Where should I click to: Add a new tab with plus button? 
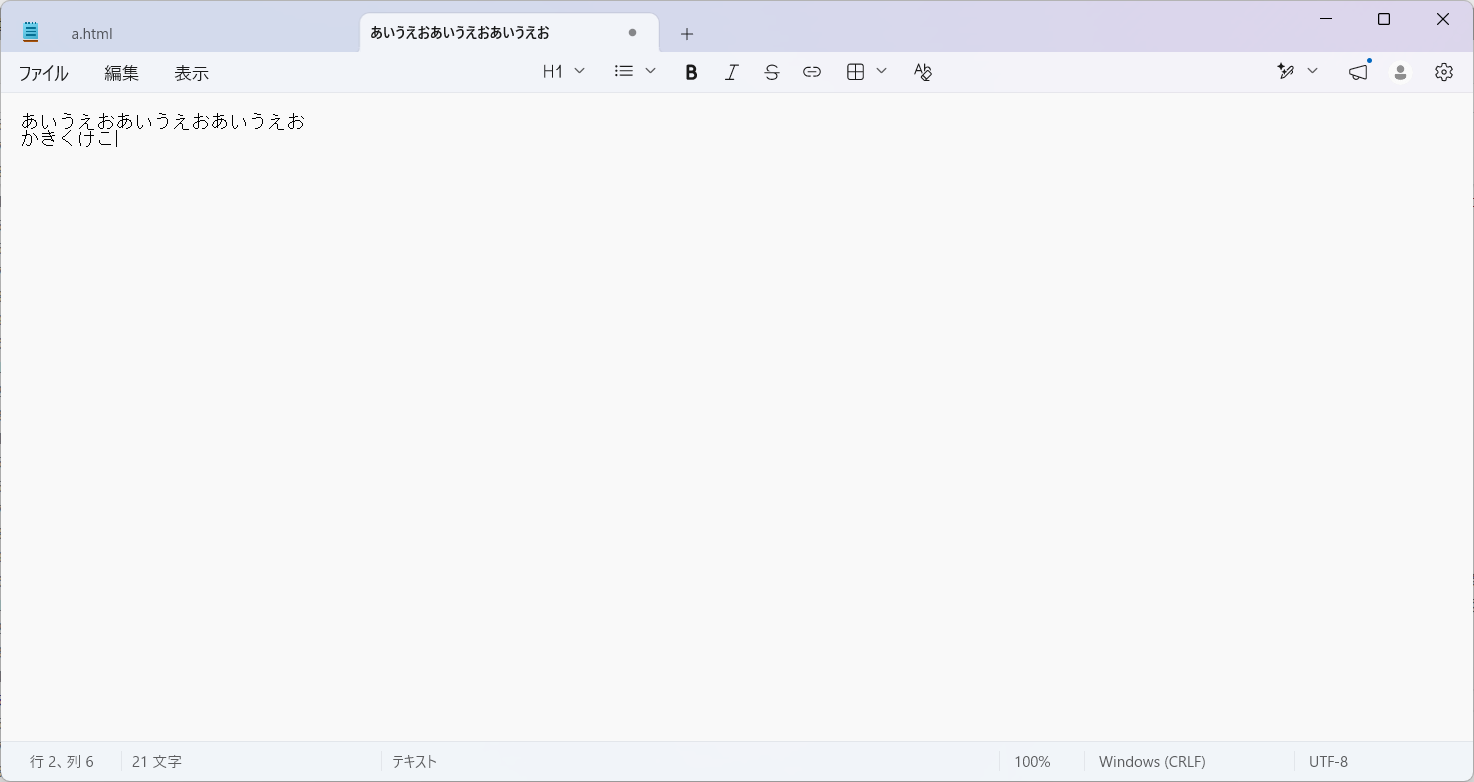pos(686,34)
